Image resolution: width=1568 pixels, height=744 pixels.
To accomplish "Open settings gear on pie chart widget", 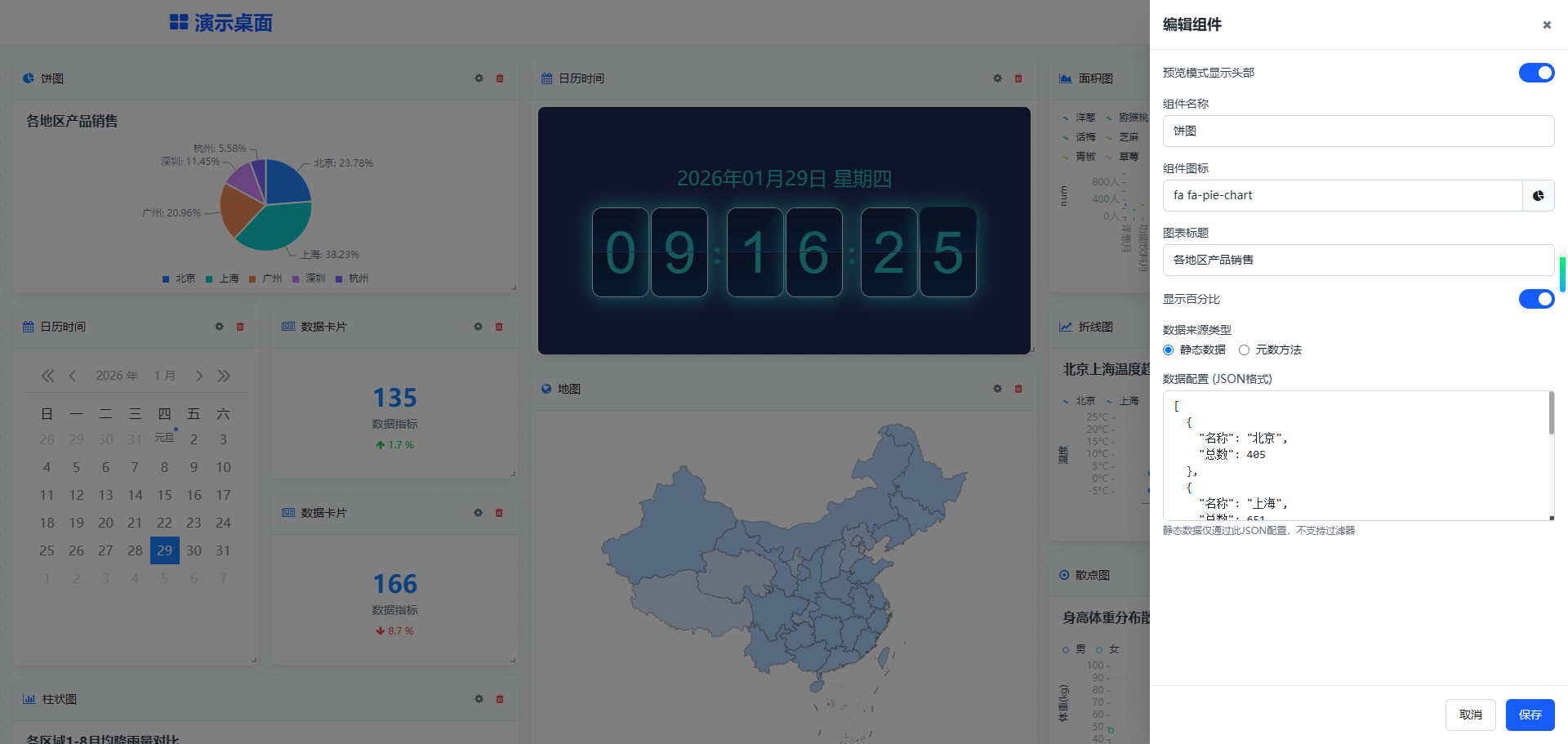I will tap(479, 78).
